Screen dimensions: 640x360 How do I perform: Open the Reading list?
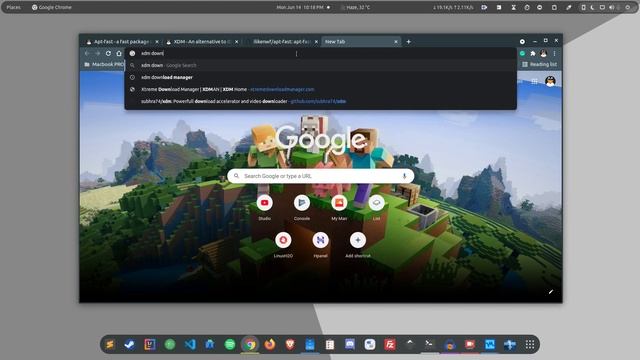click(x=539, y=64)
